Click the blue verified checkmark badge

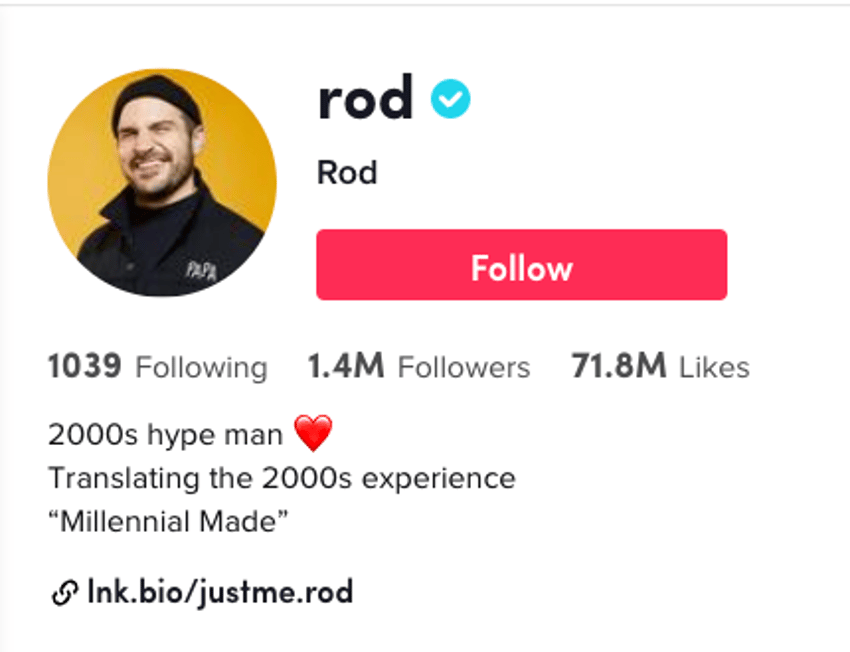pyautogui.click(x=450, y=99)
